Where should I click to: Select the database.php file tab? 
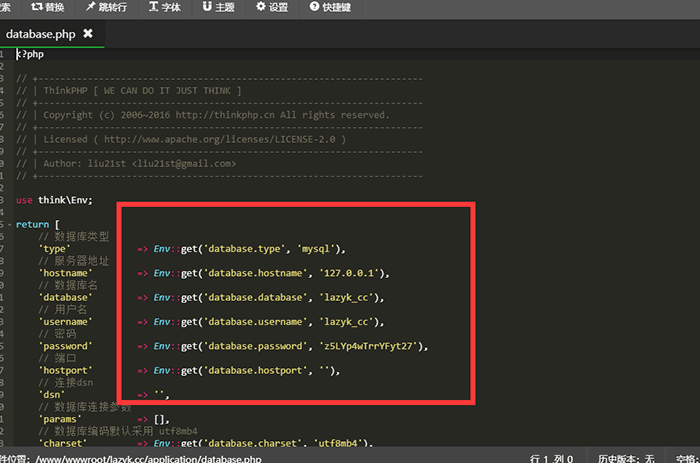pyautogui.click(x=40, y=33)
